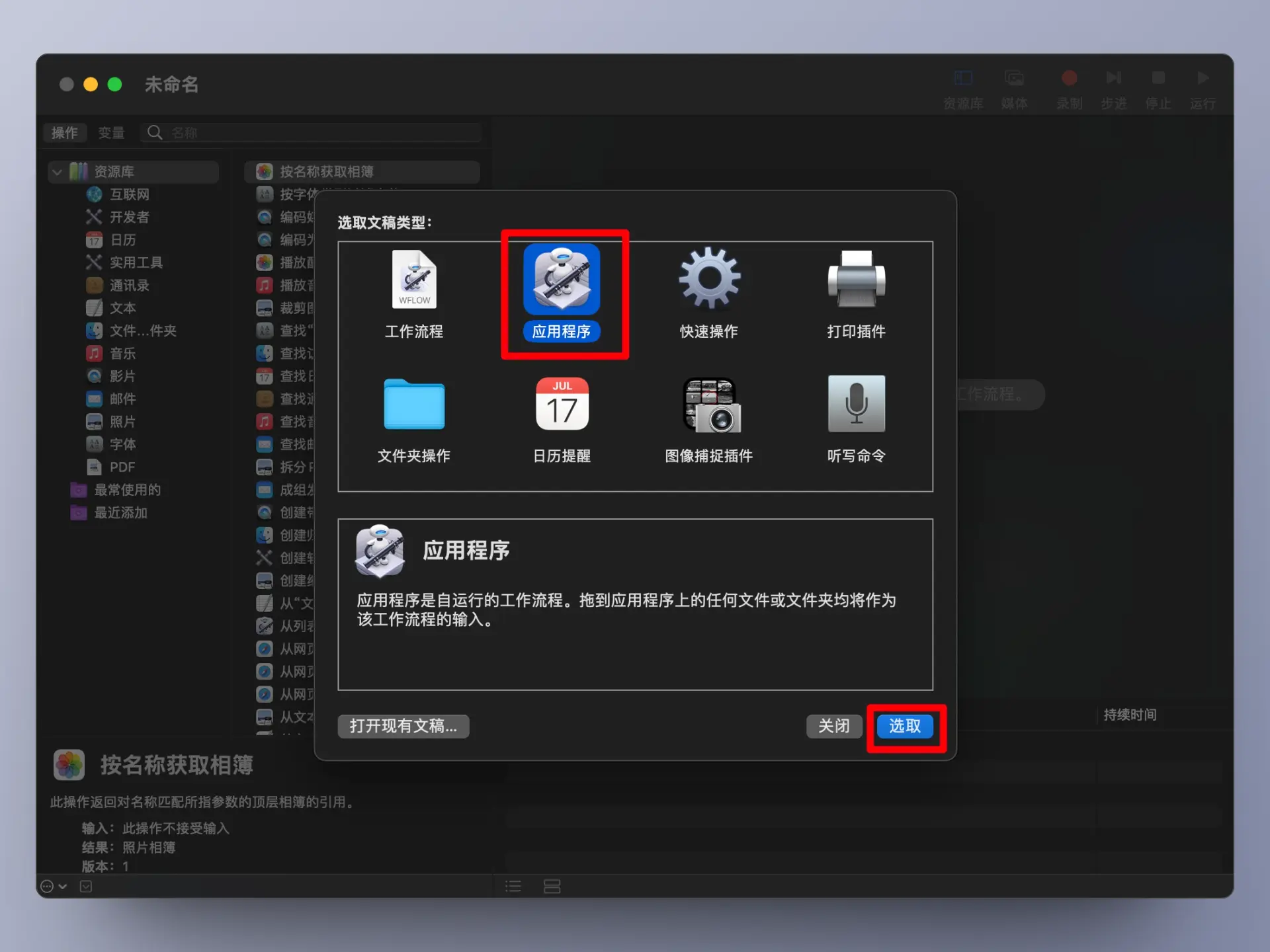The image size is (1270, 952).
Task: Select the 听写命令 microphone icon
Action: coord(856,404)
